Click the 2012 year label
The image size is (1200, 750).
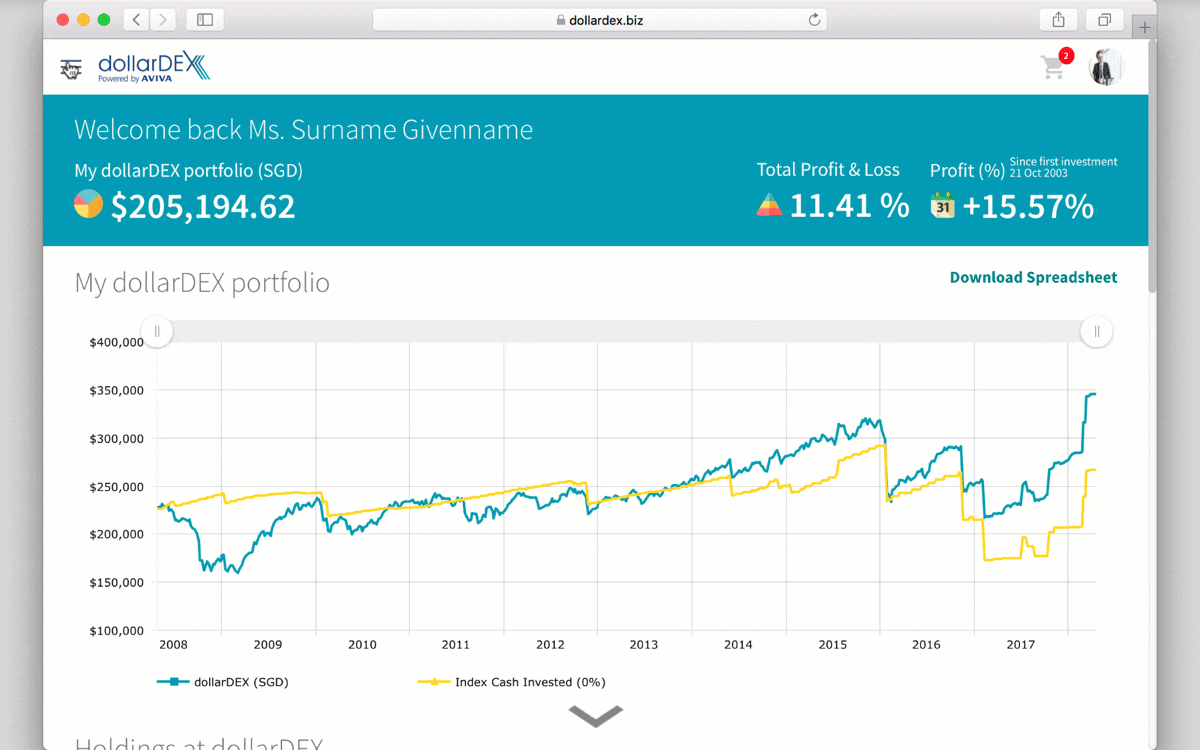pyautogui.click(x=550, y=645)
